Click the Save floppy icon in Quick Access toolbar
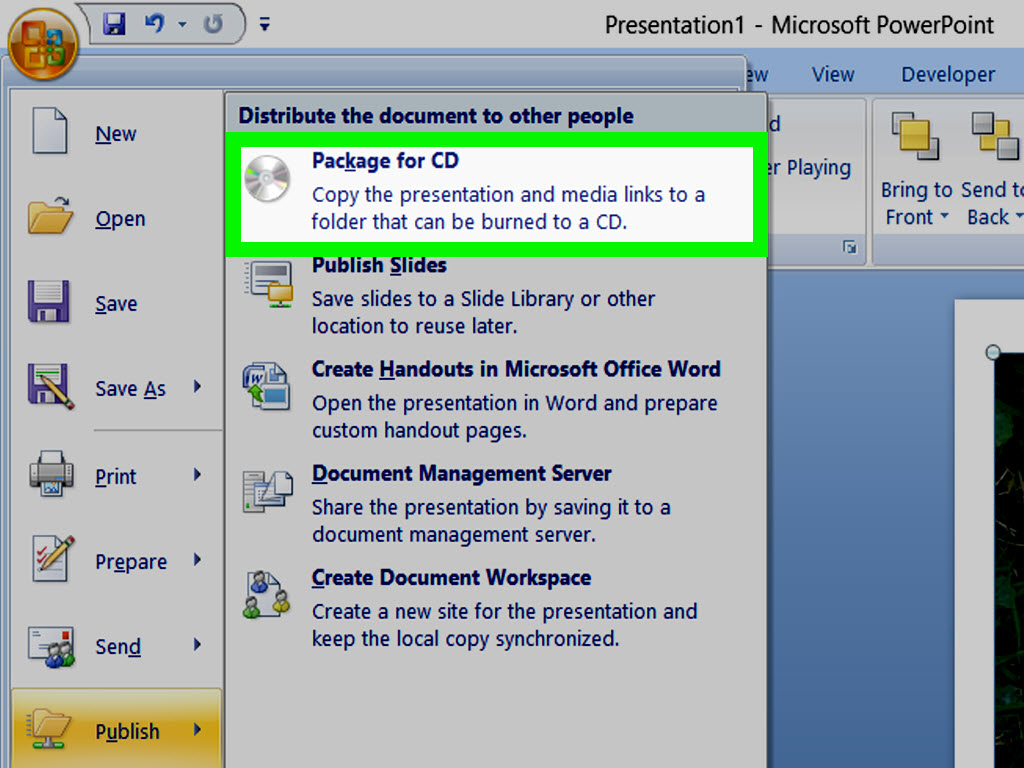 tap(114, 24)
